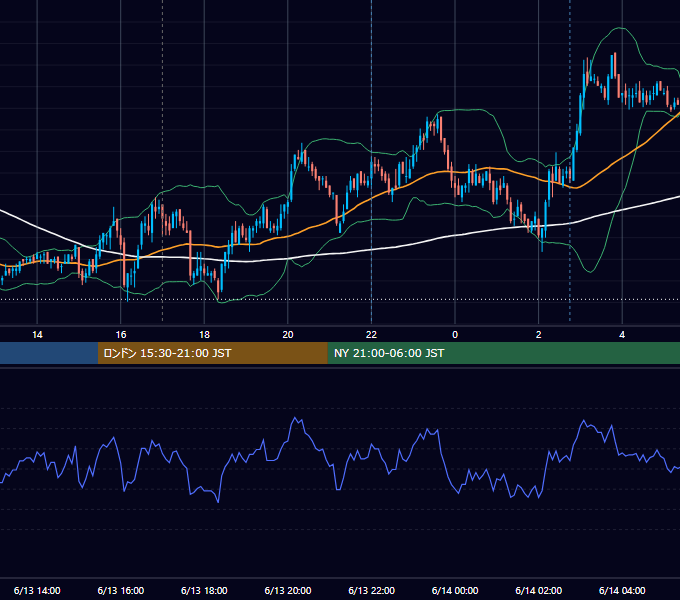Click the hour label 20 on price chart axis

click(288, 335)
